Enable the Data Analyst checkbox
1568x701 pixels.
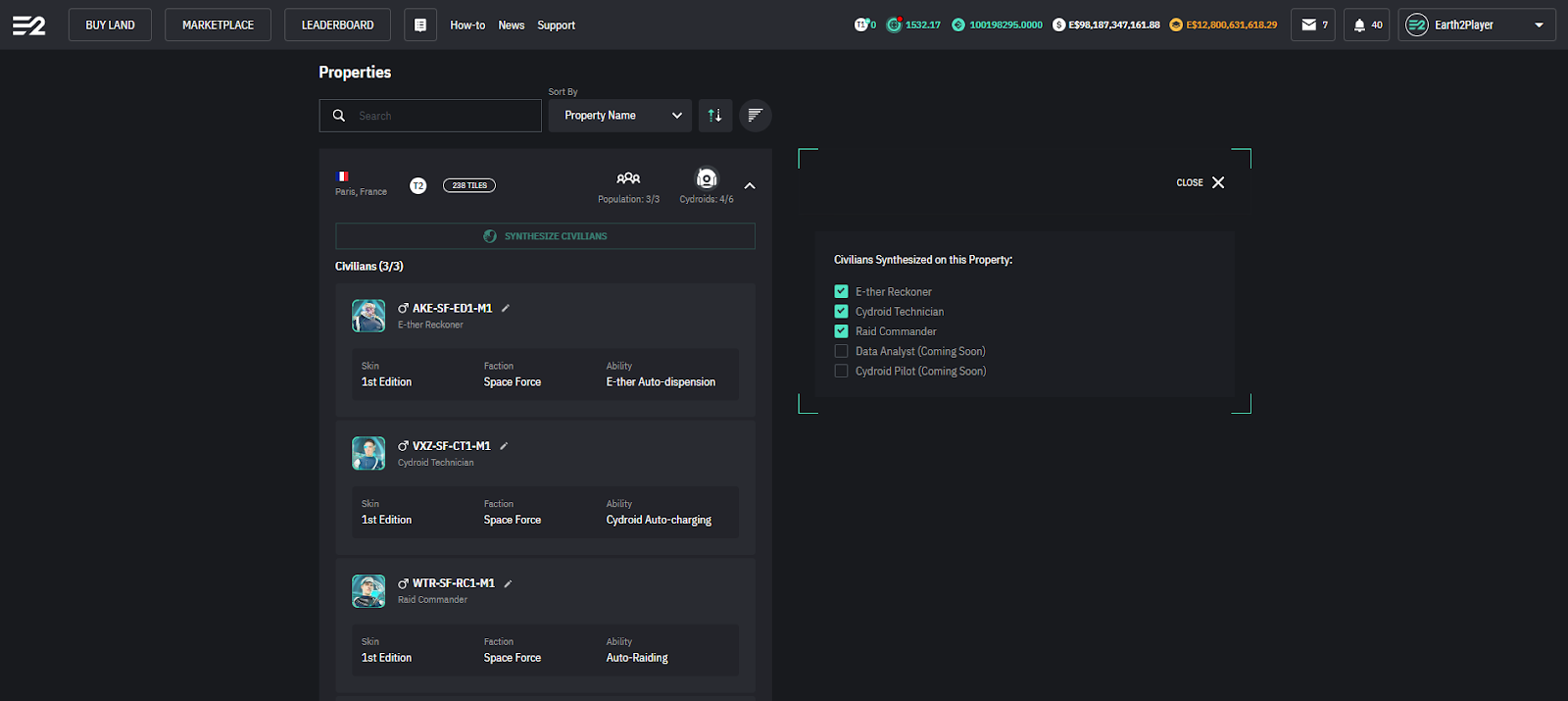pos(841,351)
